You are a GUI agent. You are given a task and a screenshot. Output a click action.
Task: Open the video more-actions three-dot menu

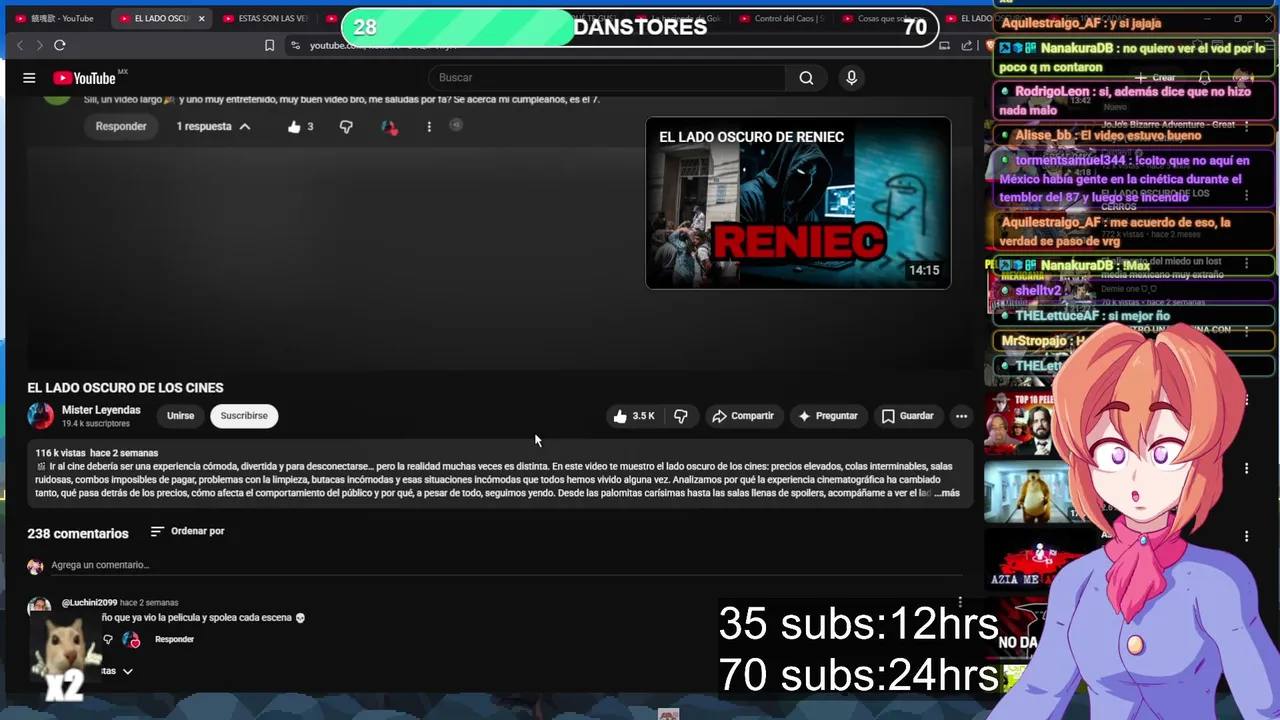(961, 416)
